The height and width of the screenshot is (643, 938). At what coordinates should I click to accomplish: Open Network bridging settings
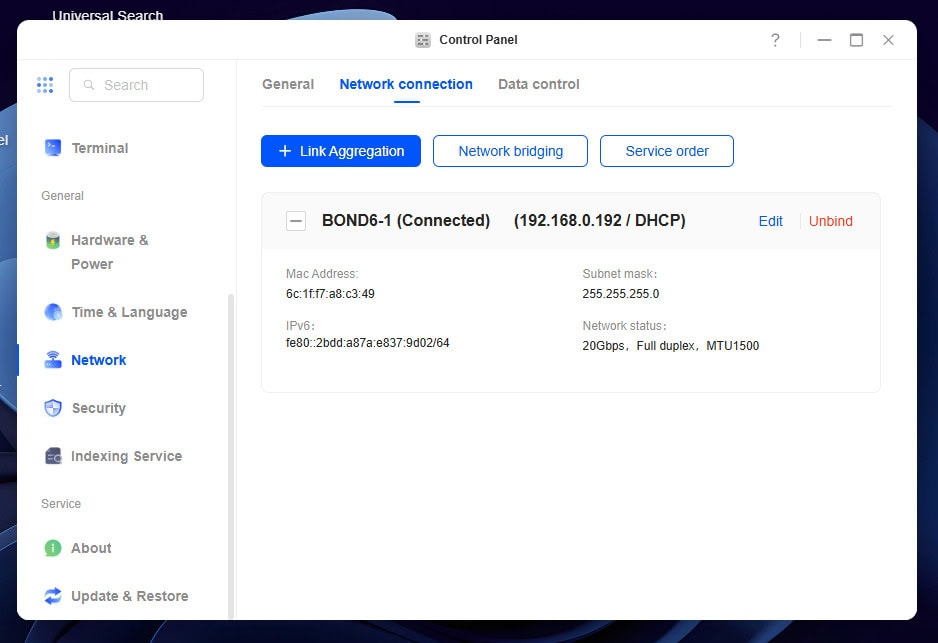(x=510, y=151)
